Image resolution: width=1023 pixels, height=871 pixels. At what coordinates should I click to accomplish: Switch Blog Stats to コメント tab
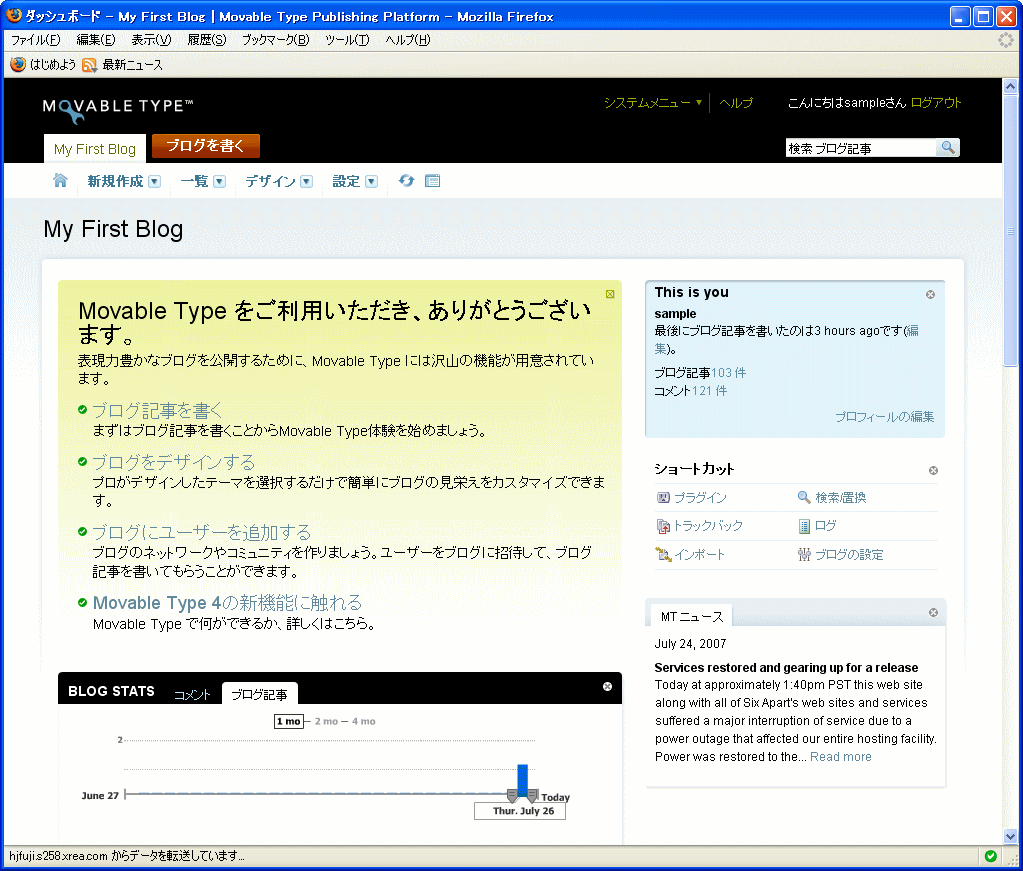click(x=192, y=695)
